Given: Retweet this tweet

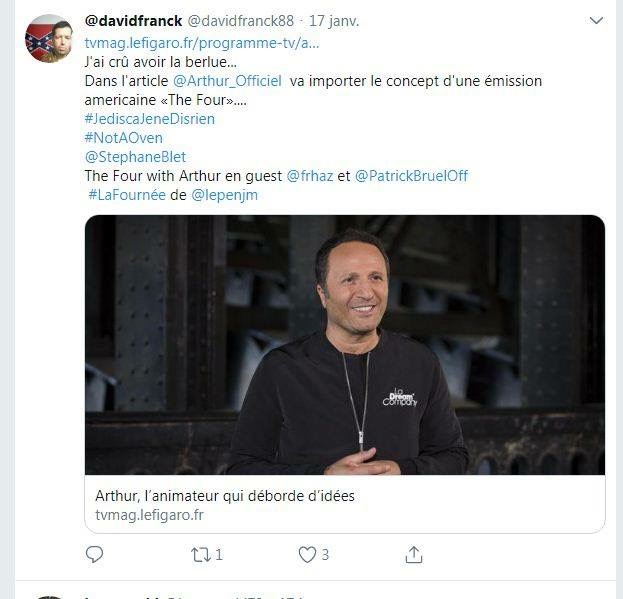Looking at the screenshot, I should (200, 553).
